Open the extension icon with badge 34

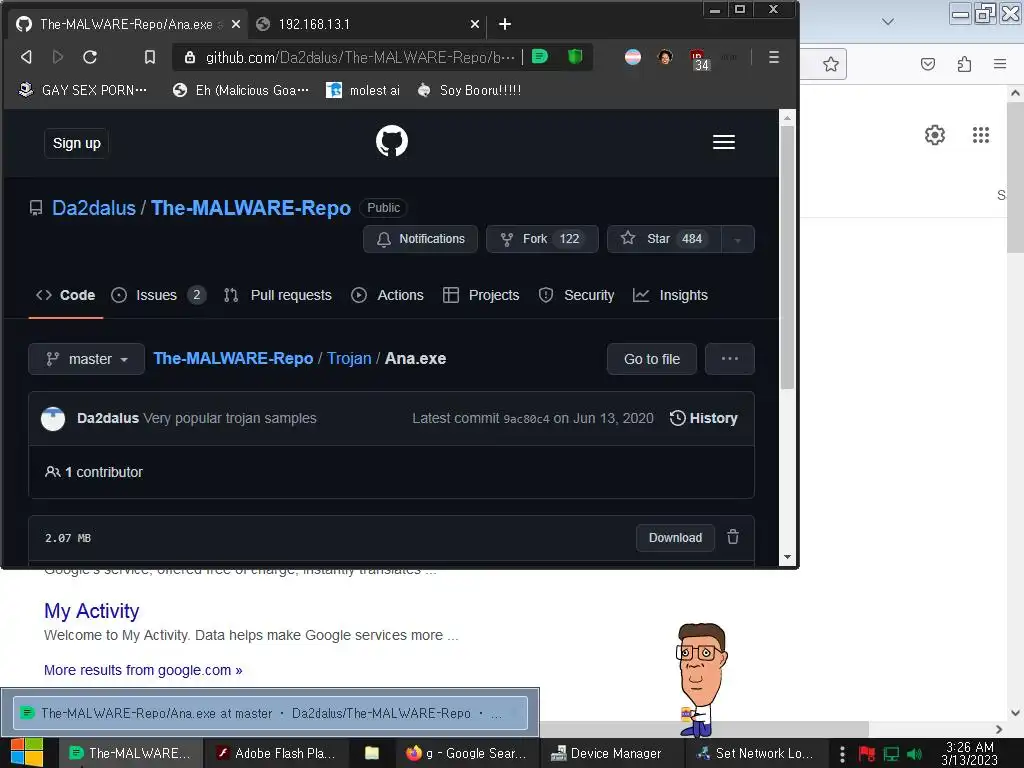coord(699,59)
